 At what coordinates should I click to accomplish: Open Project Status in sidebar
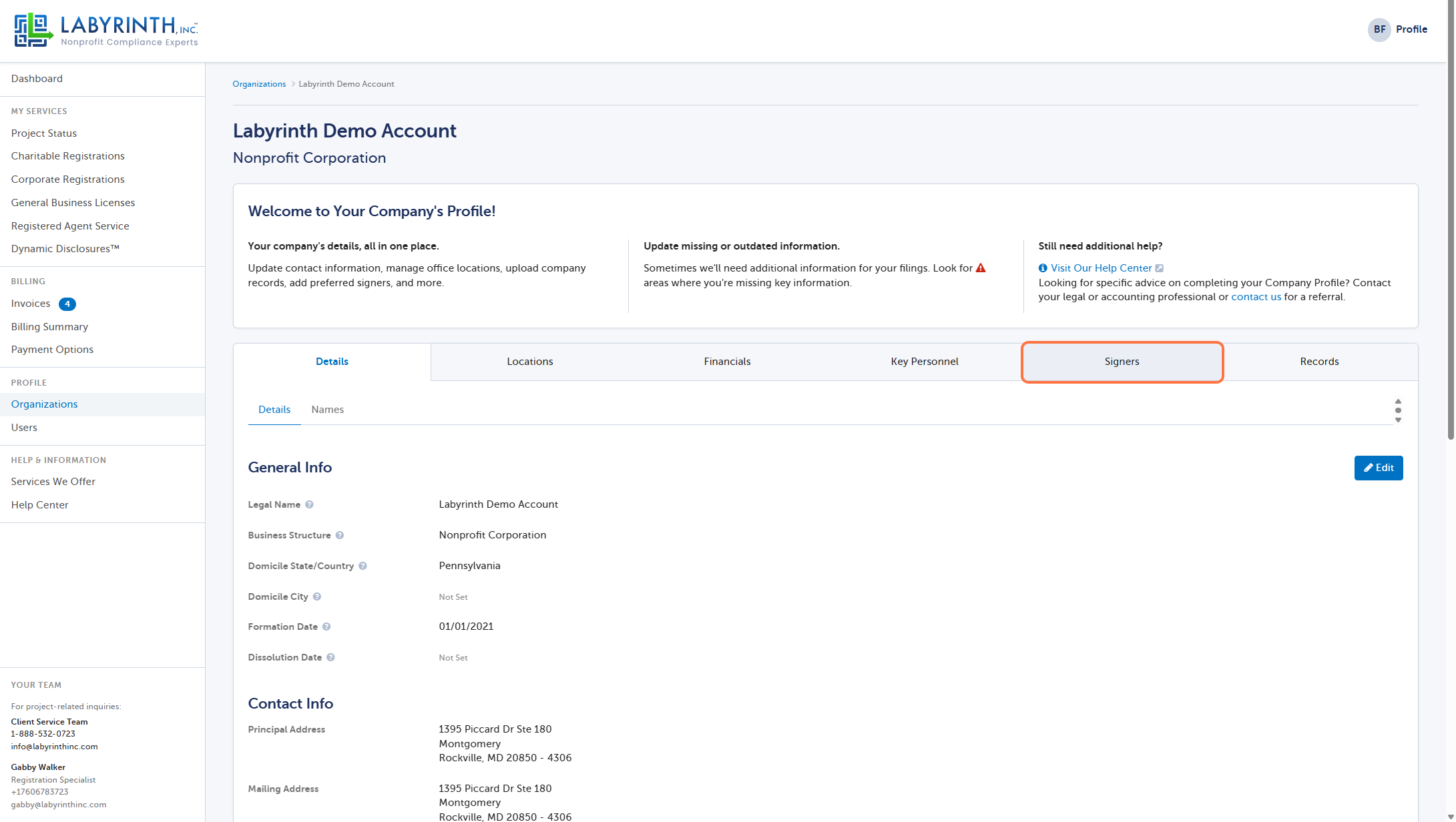pyautogui.click(x=44, y=133)
